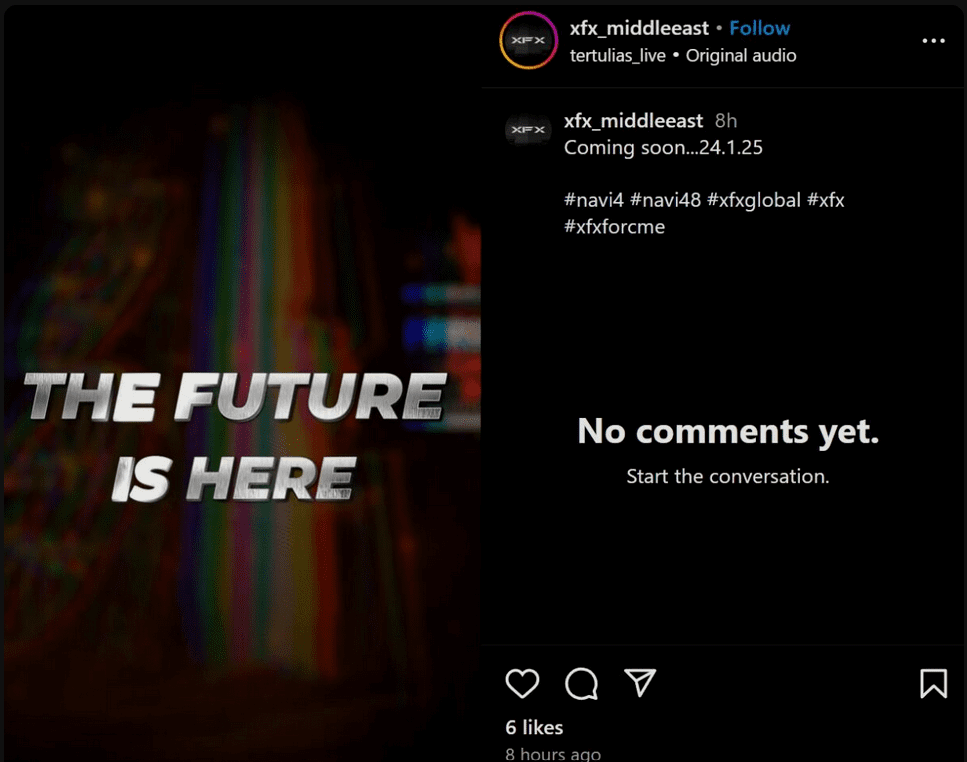967x762 pixels.
Task: Open the #navi48 hashtag
Action: 665,200
